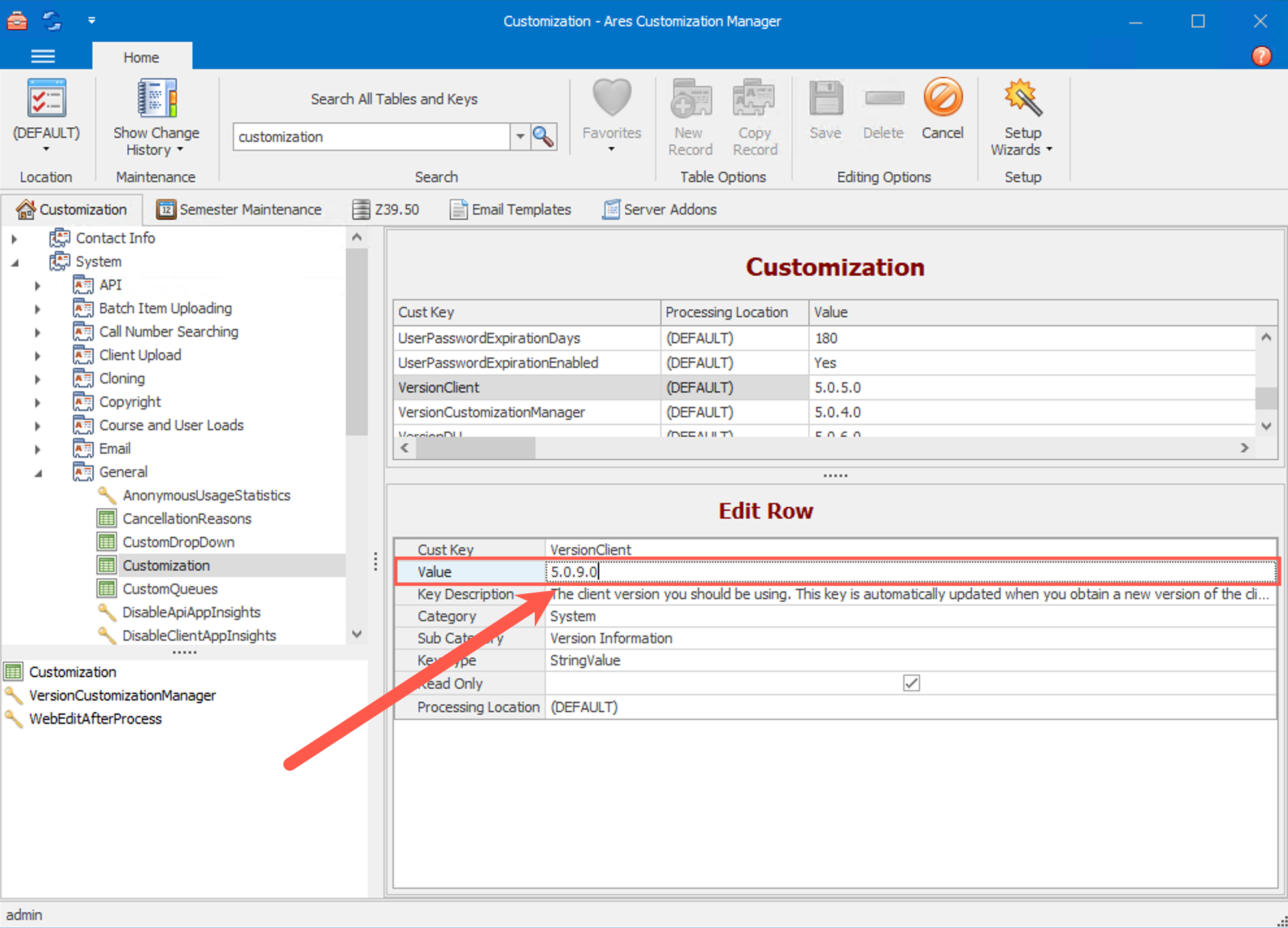
Task: Expand the Copyright tree node
Action: 38,402
